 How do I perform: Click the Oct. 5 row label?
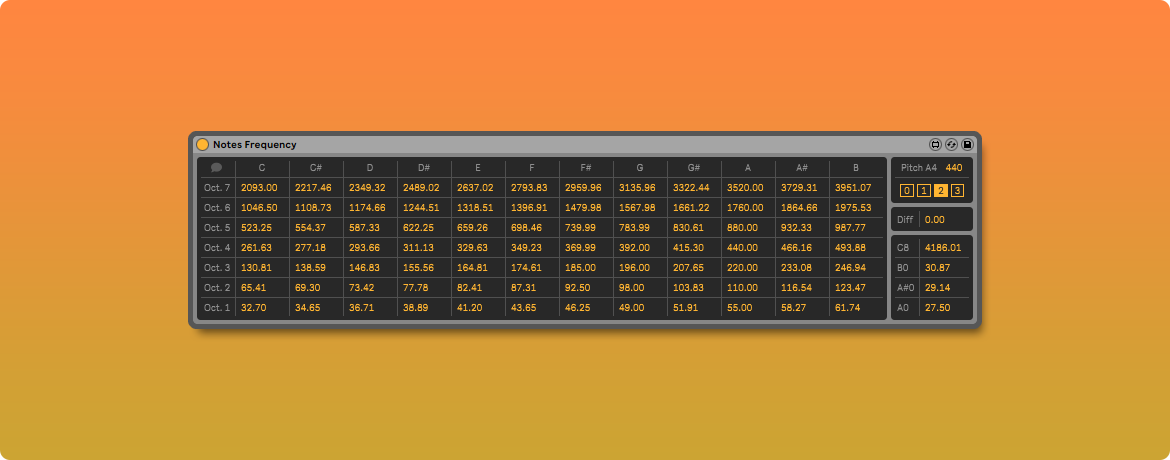pyautogui.click(x=217, y=228)
